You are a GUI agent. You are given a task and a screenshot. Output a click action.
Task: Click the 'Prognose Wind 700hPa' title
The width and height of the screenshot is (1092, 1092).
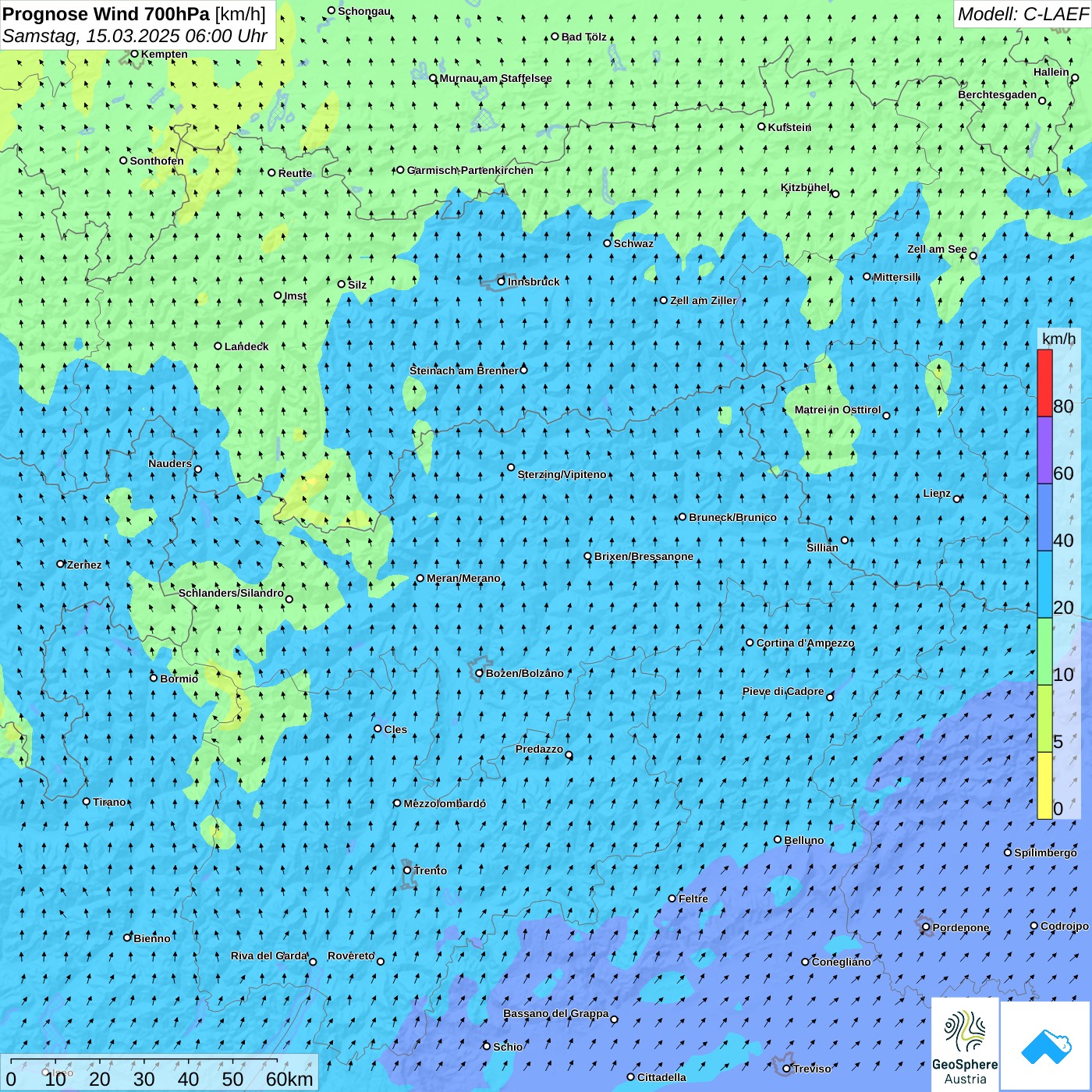click(107, 14)
